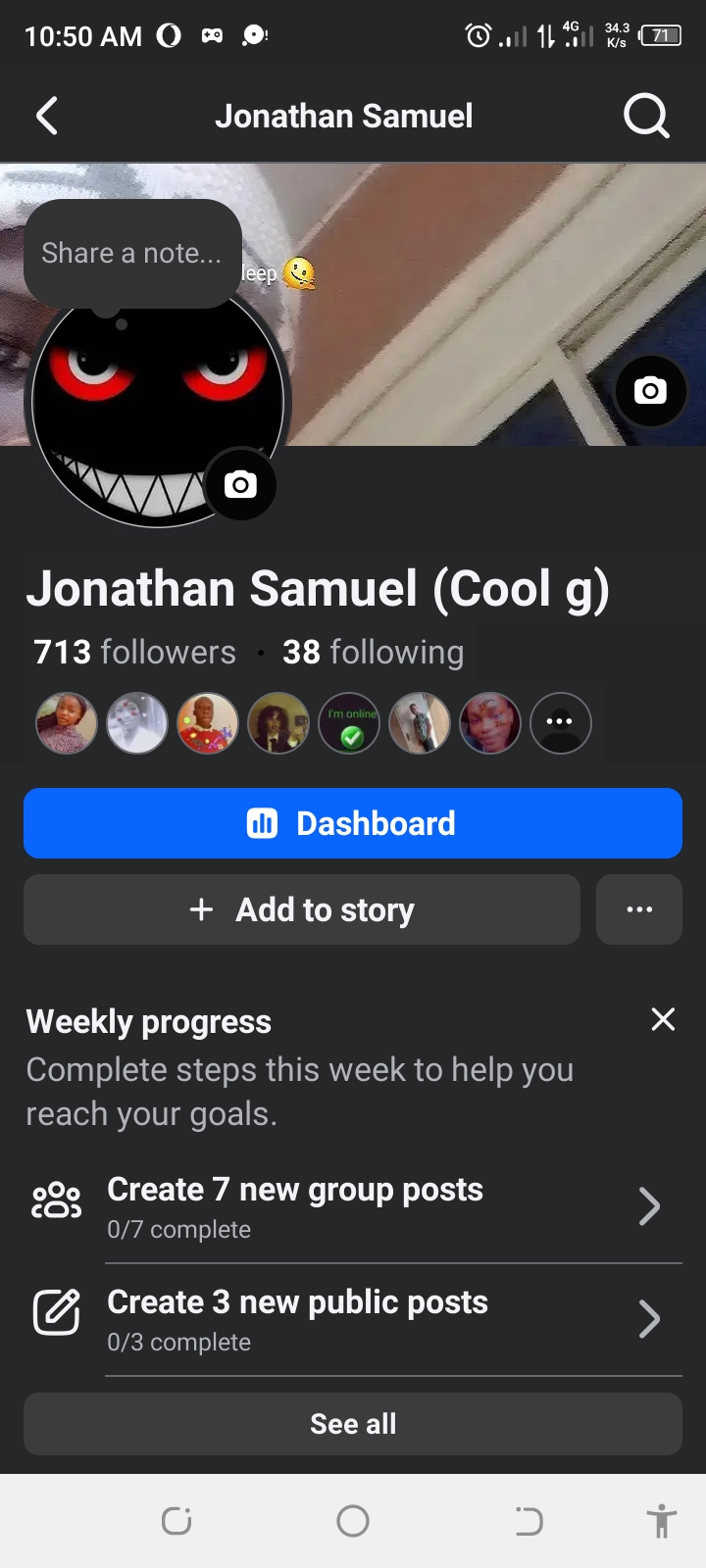Image resolution: width=706 pixels, height=1568 pixels.
Task: Open the 713 followers list
Action: pyautogui.click(x=135, y=652)
